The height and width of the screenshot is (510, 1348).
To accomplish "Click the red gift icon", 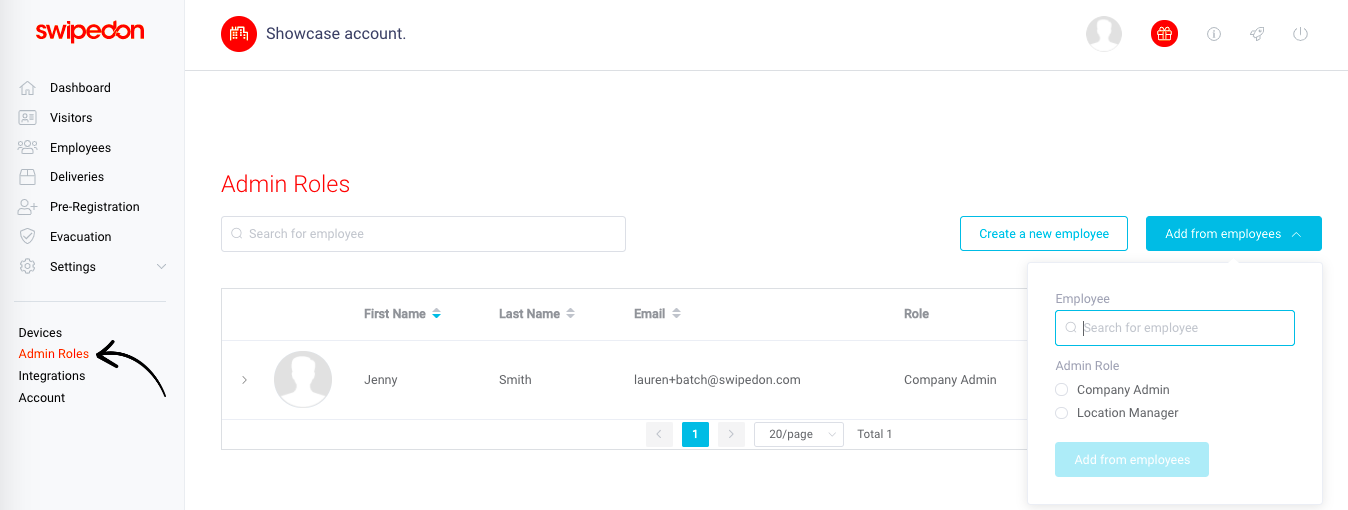I will (x=1164, y=34).
